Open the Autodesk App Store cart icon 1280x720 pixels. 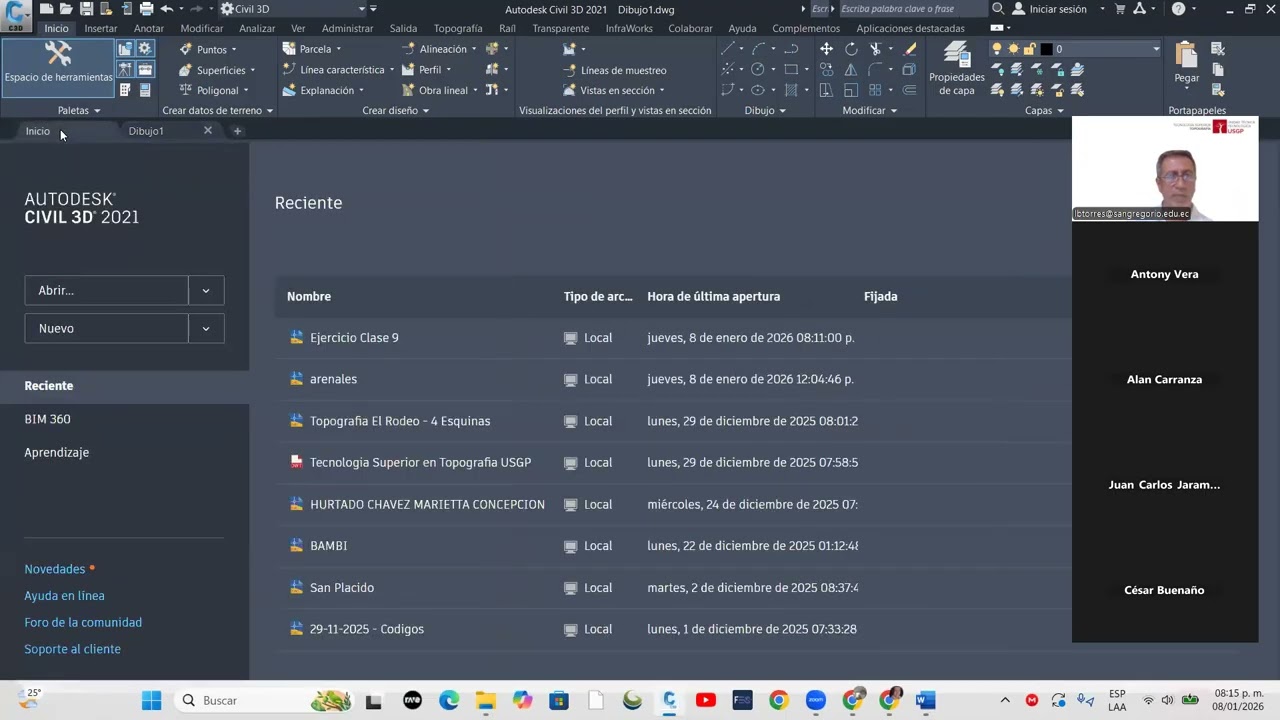pos(1120,9)
